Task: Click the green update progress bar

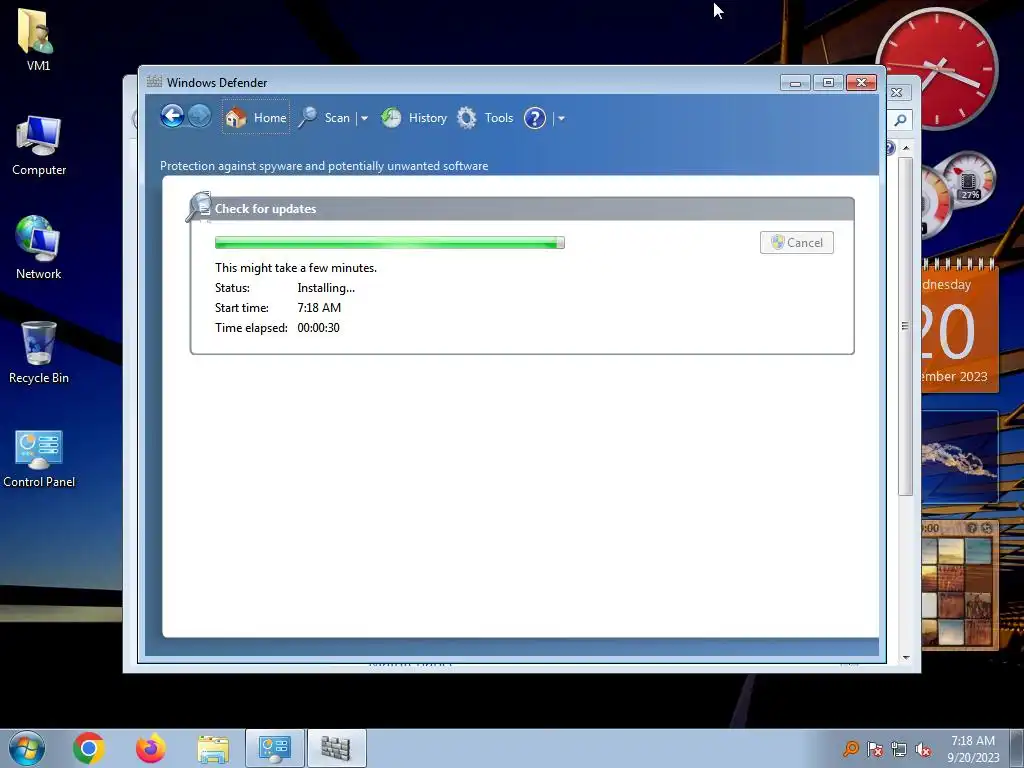Action: tap(390, 243)
